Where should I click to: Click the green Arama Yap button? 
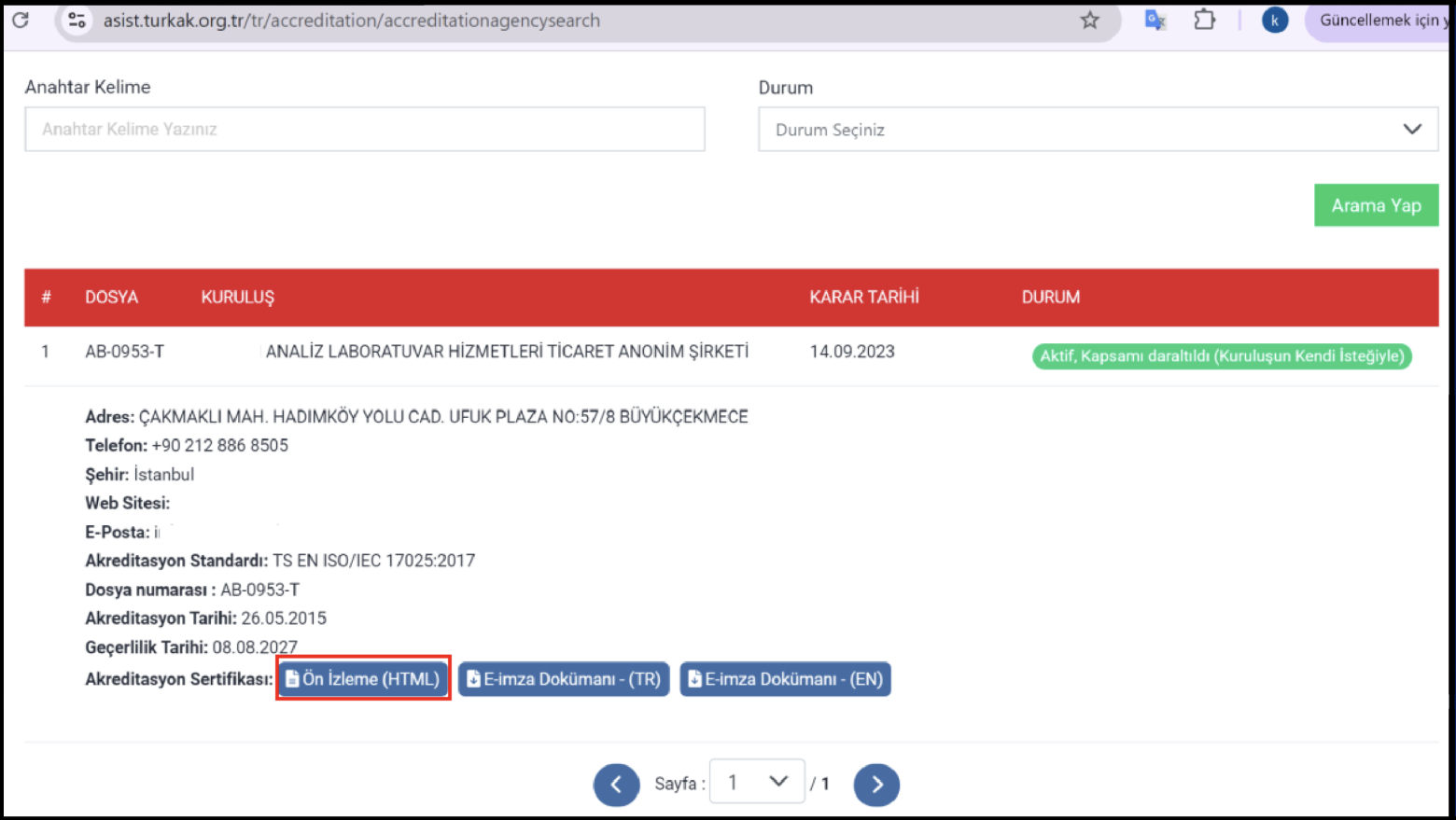(1377, 205)
